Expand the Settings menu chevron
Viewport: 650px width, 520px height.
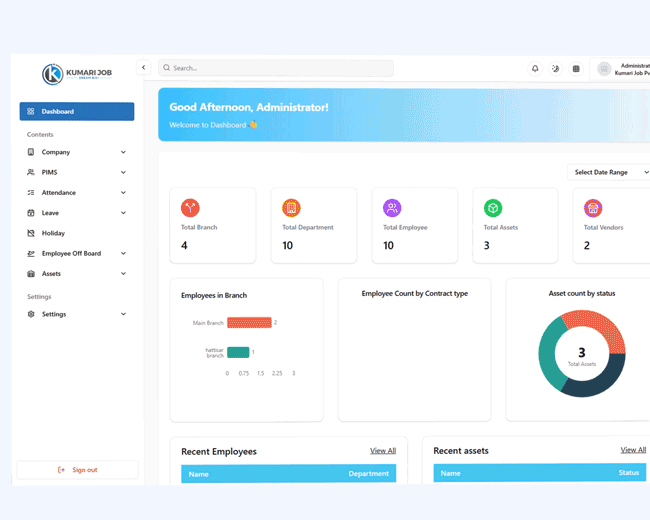pyautogui.click(x=123, y=314)
